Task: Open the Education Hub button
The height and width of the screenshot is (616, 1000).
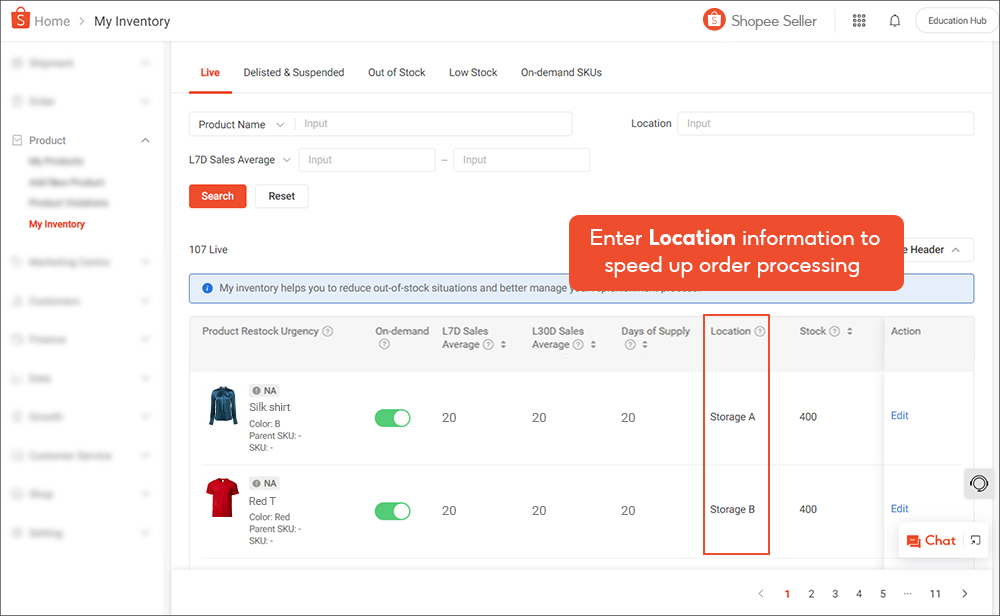Action: pyautogui.click(x=957, y=20)
